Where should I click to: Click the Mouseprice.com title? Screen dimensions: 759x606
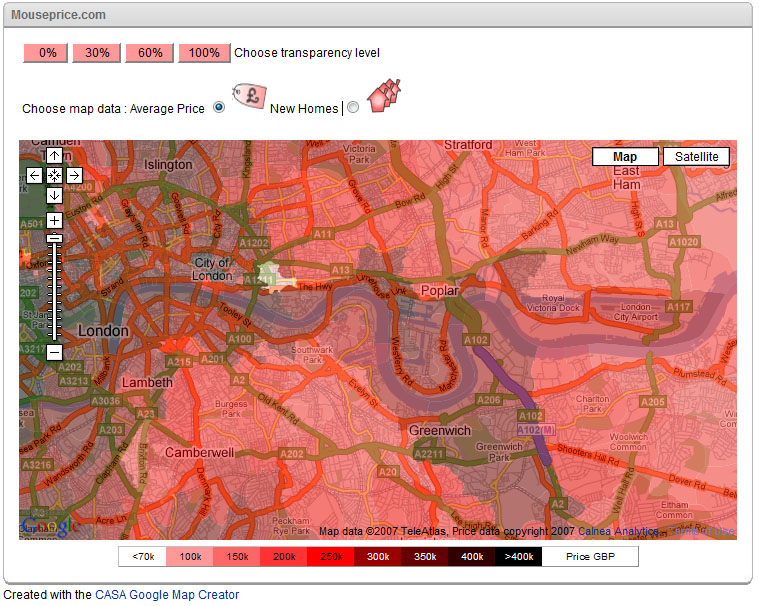(58, 15)
